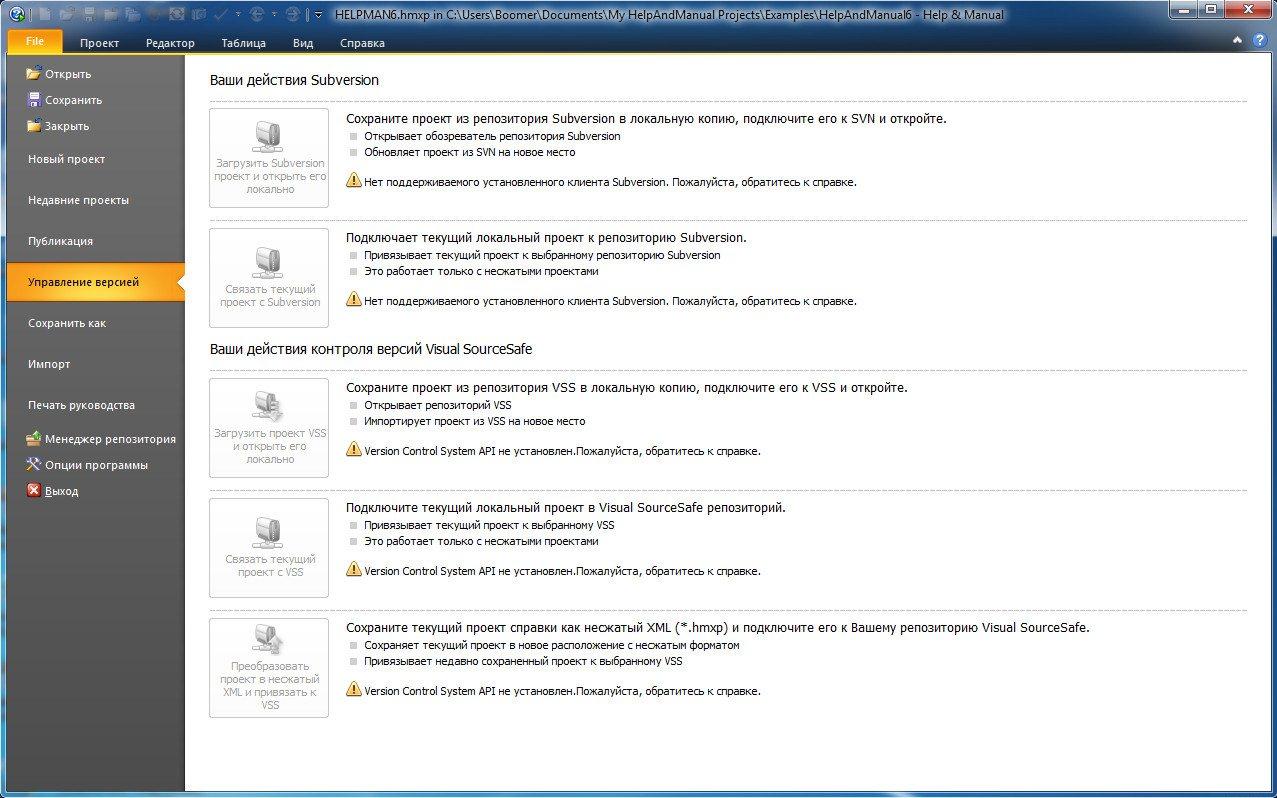Click the Help & Manual app icon in the title bar
This screenshot has width=1277, height=798.
click(16, 14)
